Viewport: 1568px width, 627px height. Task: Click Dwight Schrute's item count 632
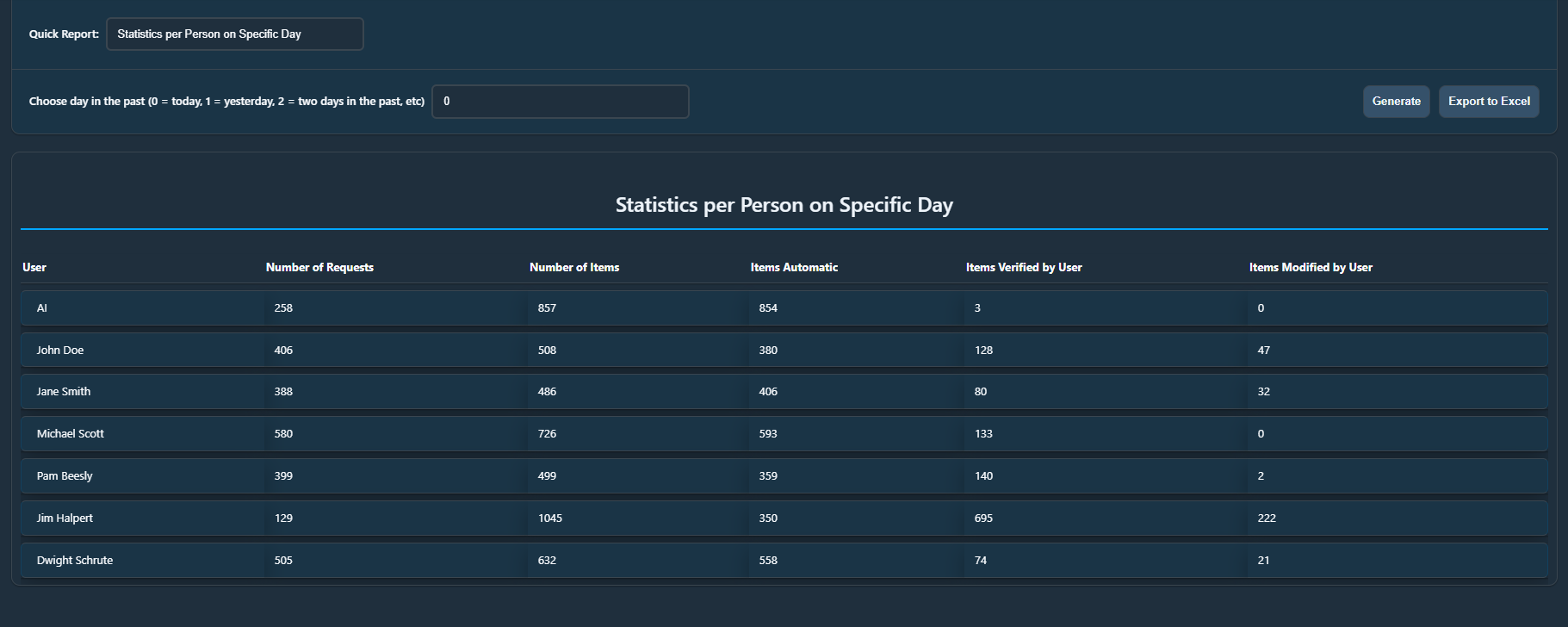[547, 560]
